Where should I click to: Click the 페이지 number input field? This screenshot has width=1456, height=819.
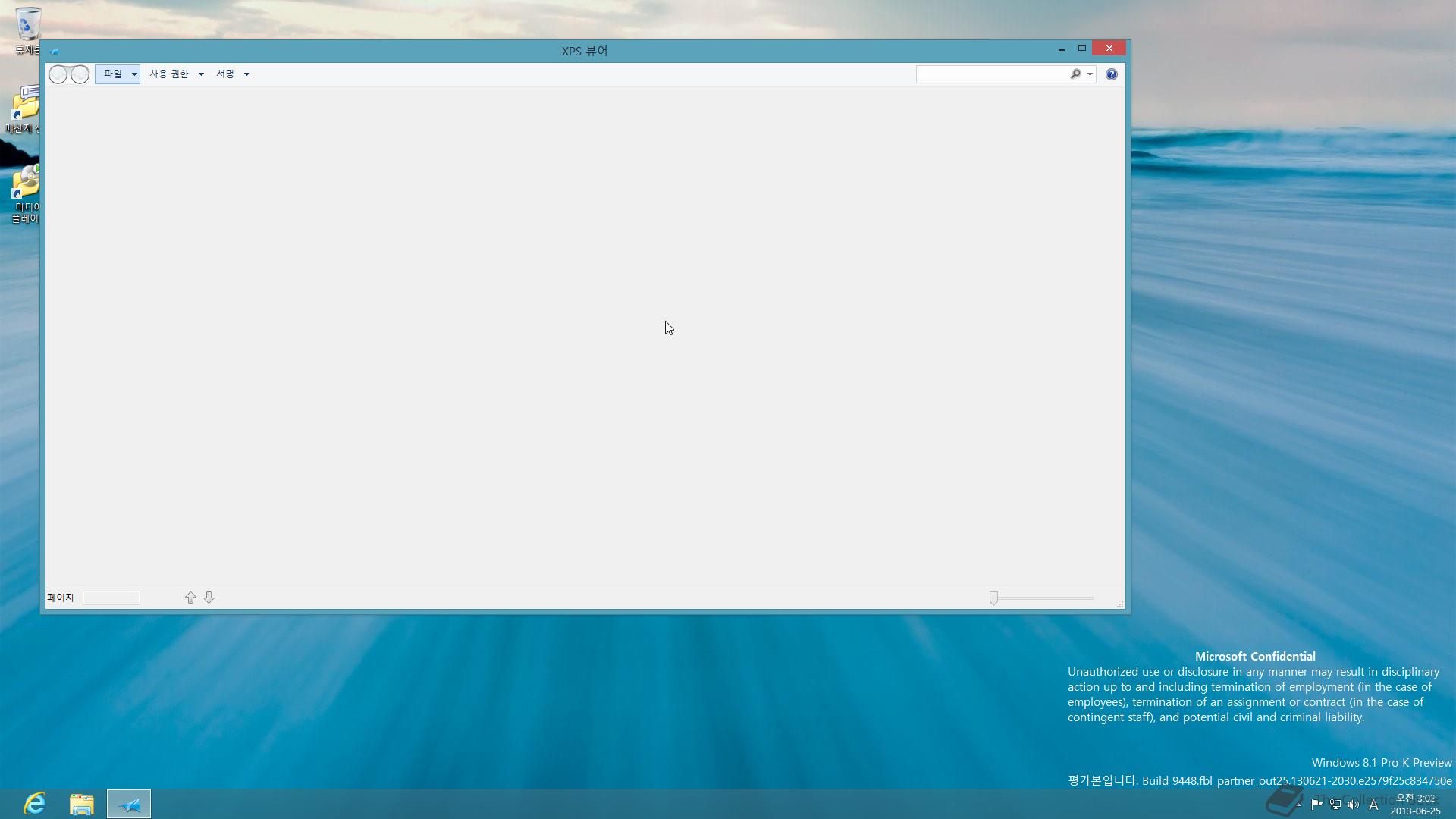point(111,598)
